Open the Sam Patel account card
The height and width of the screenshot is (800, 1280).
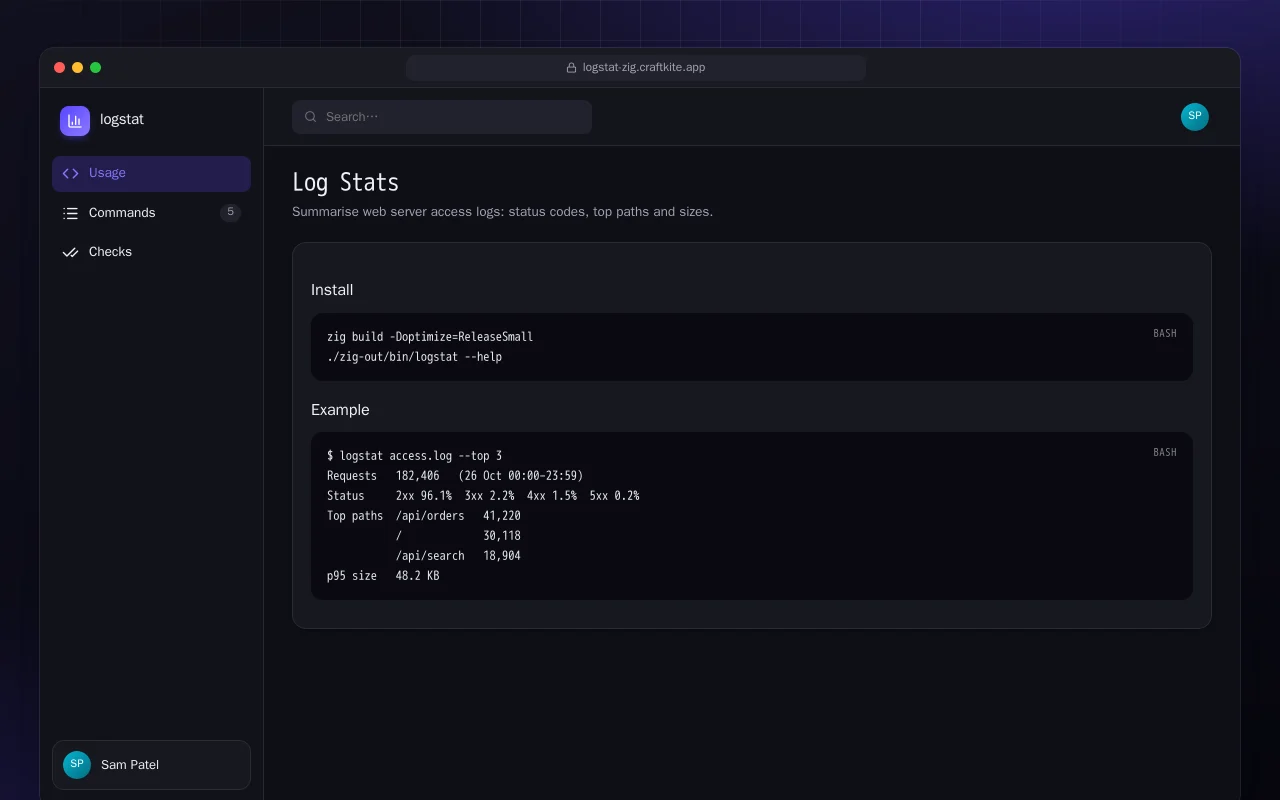coord(151,765)
